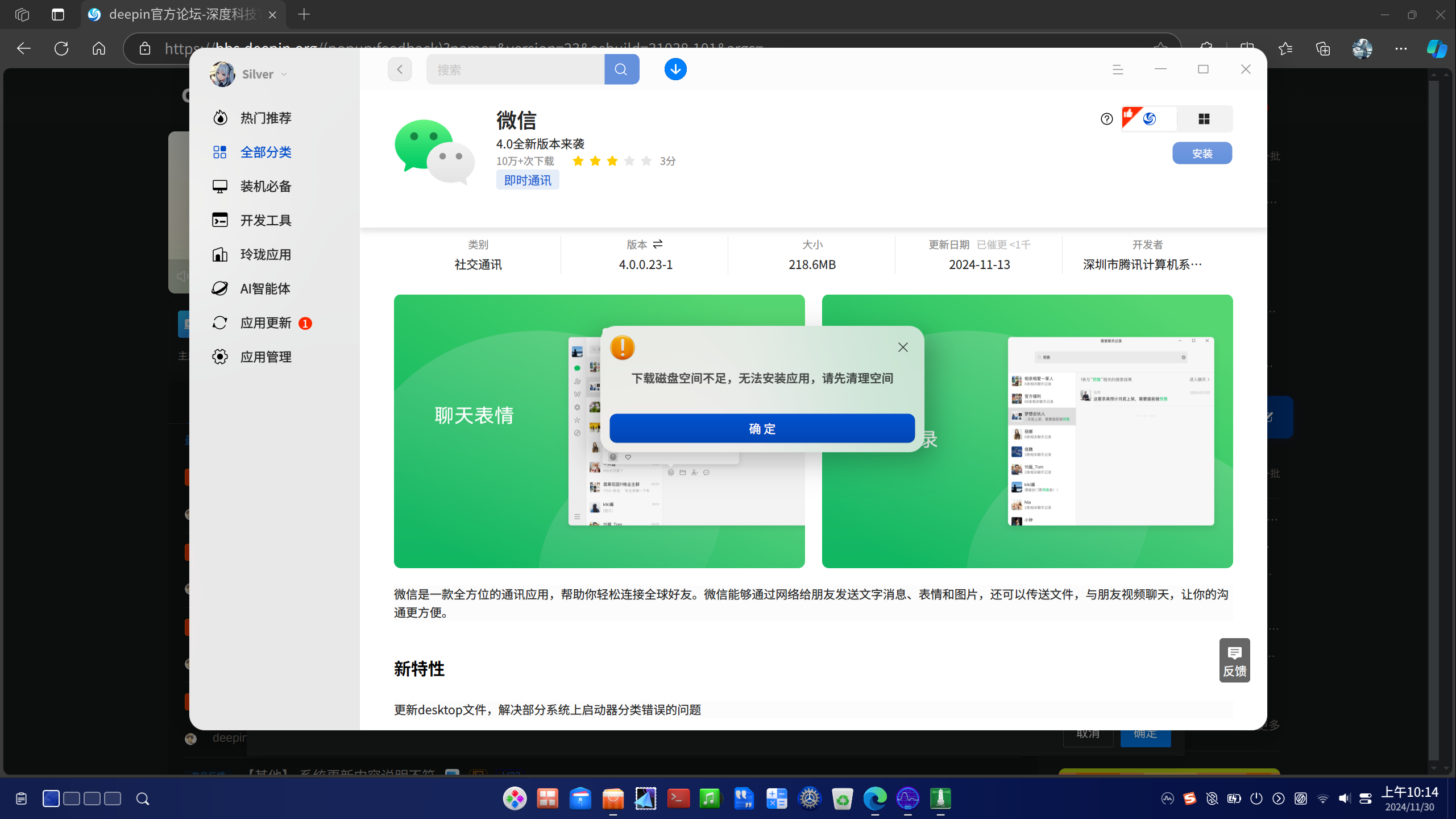Open the recycle bin in the dock
Screen dimensions: 1456x819
click(842, 799)
